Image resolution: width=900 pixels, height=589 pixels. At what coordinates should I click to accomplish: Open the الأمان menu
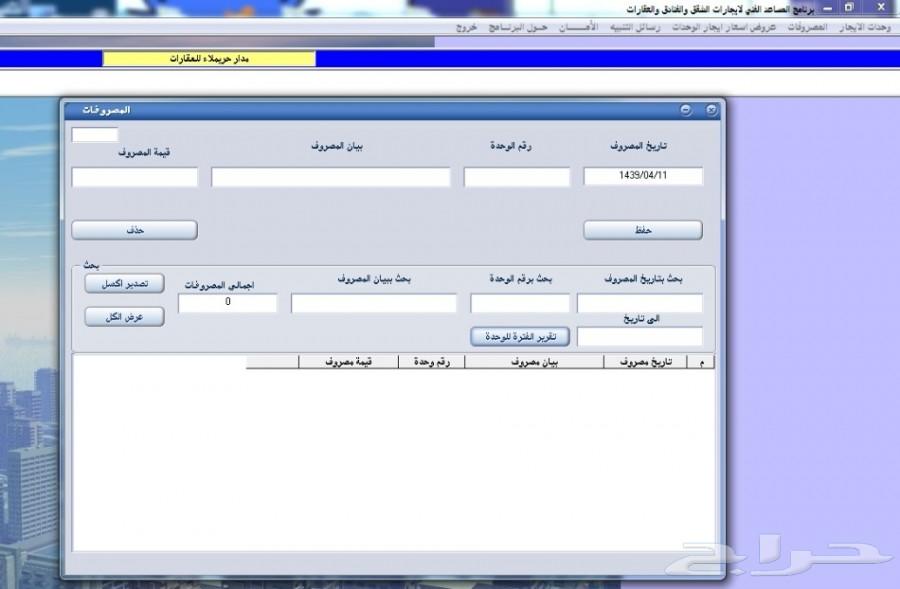point(579,28)
